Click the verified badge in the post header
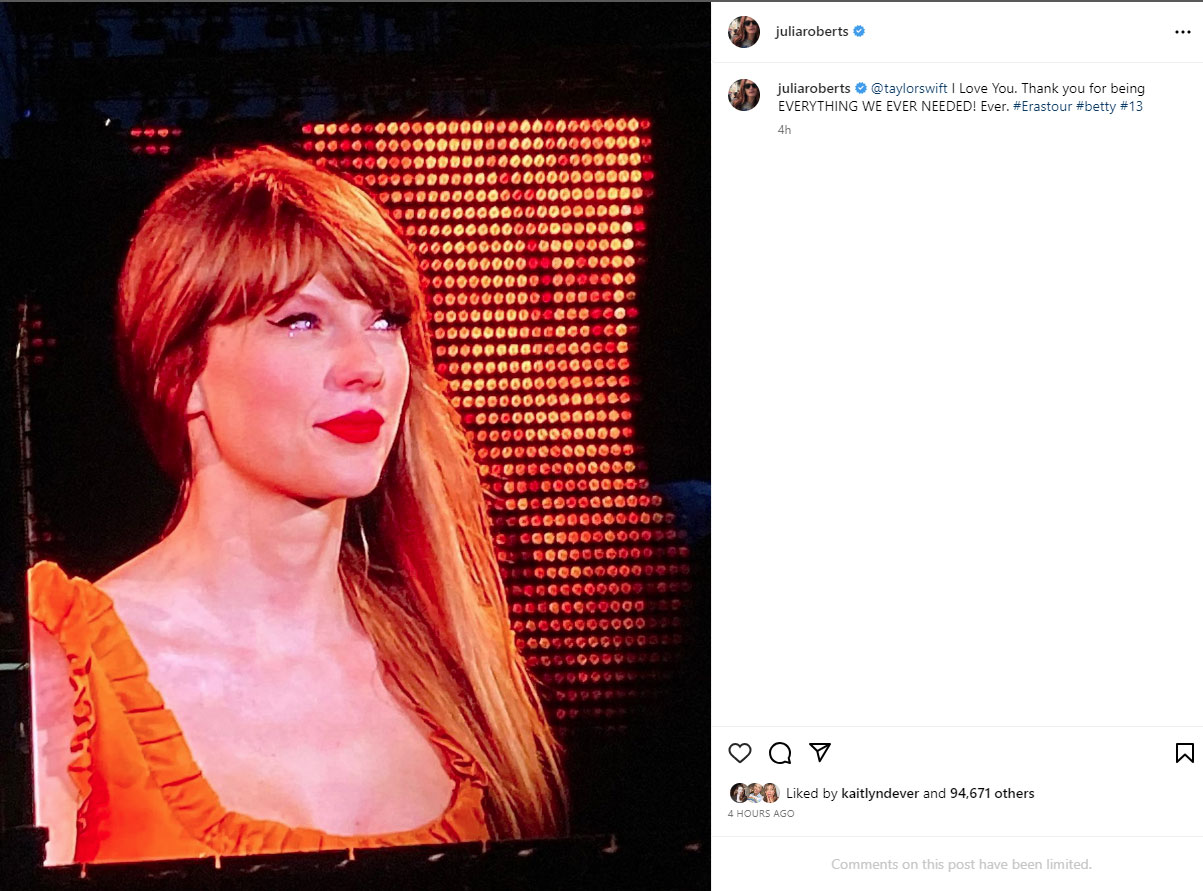1203x891 pixels. [859, 31]
